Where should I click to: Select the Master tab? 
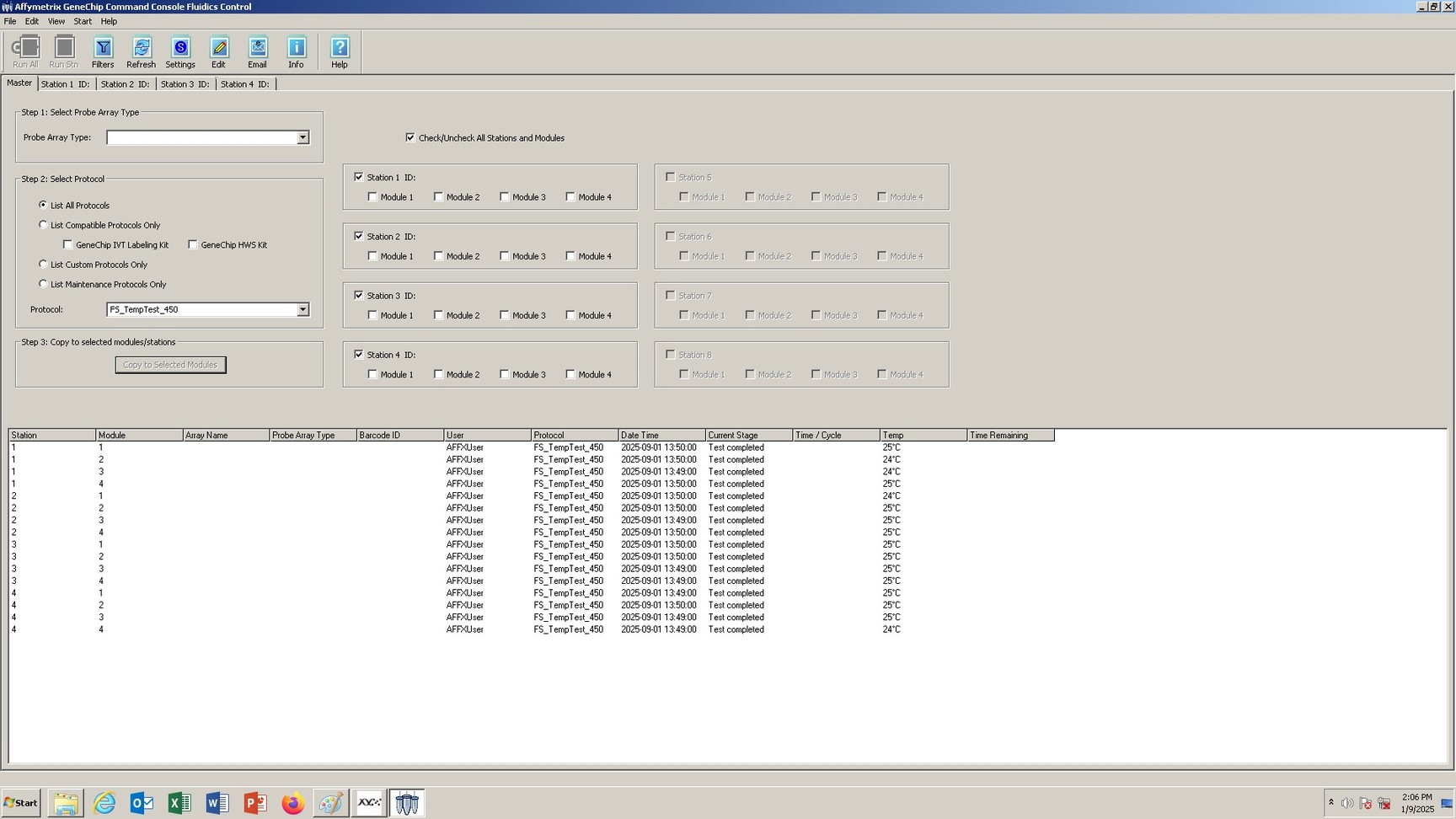(x=19, y=83)
